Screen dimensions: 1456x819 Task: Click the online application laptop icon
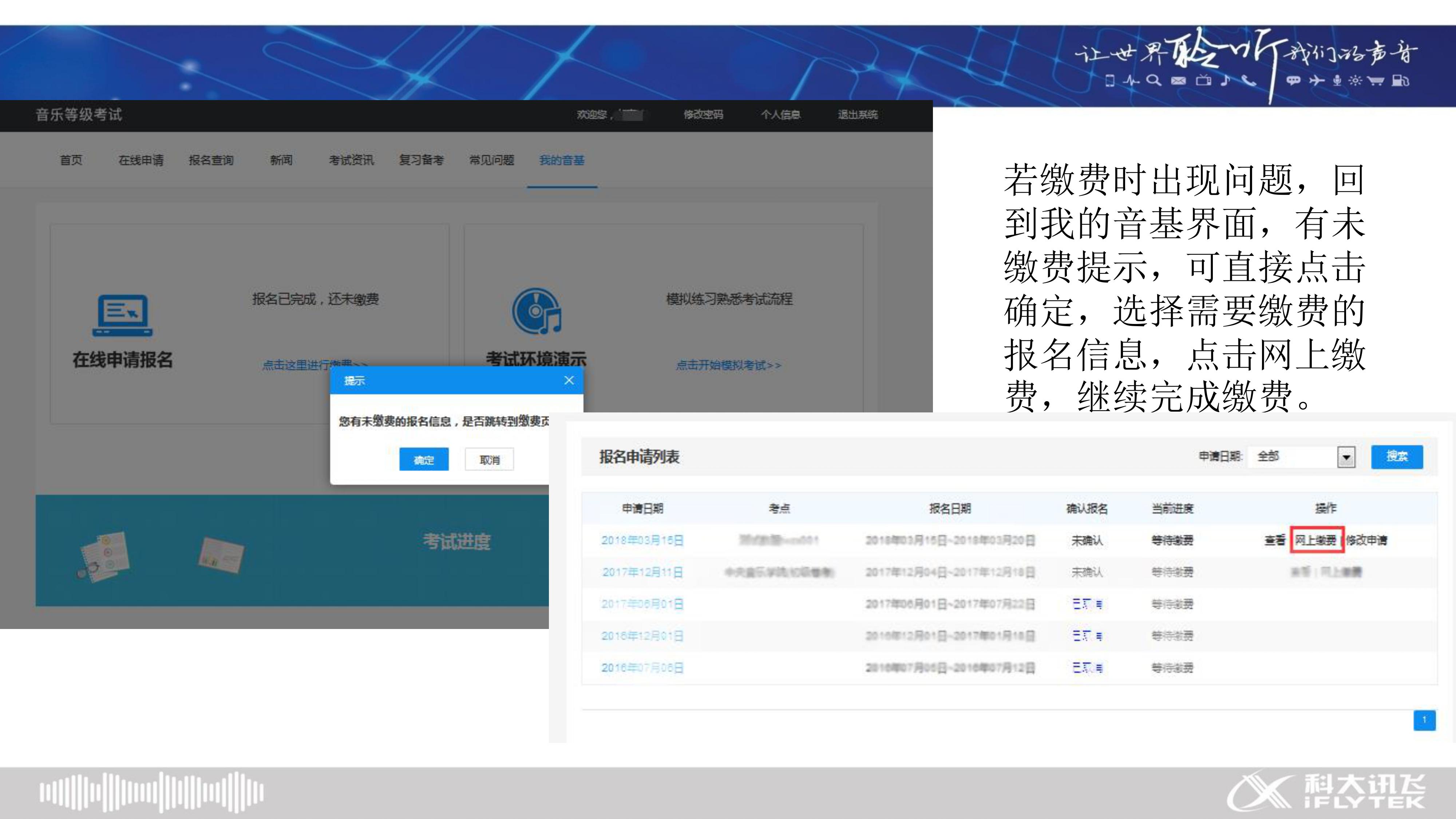123,315
